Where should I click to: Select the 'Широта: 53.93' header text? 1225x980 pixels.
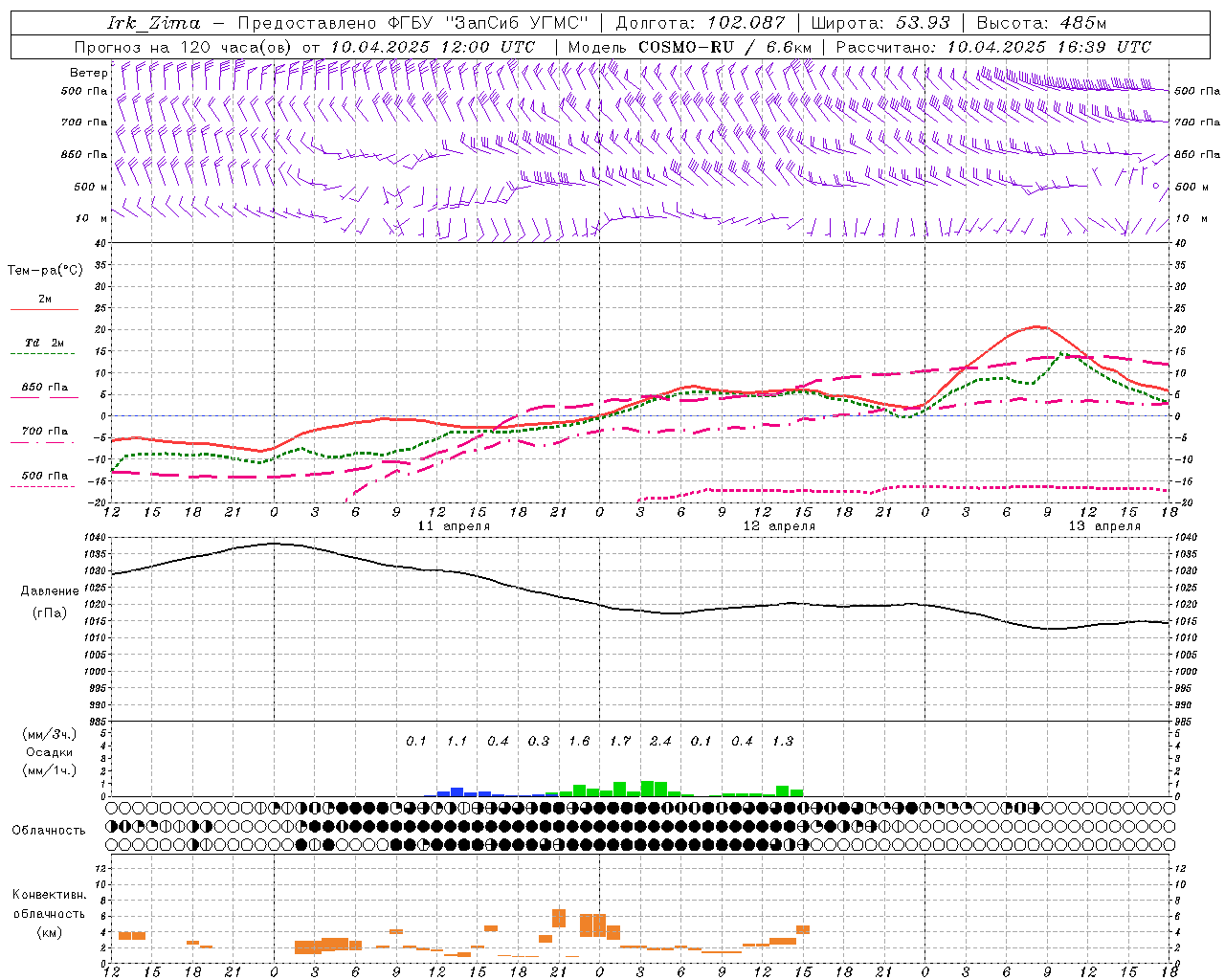880,23
